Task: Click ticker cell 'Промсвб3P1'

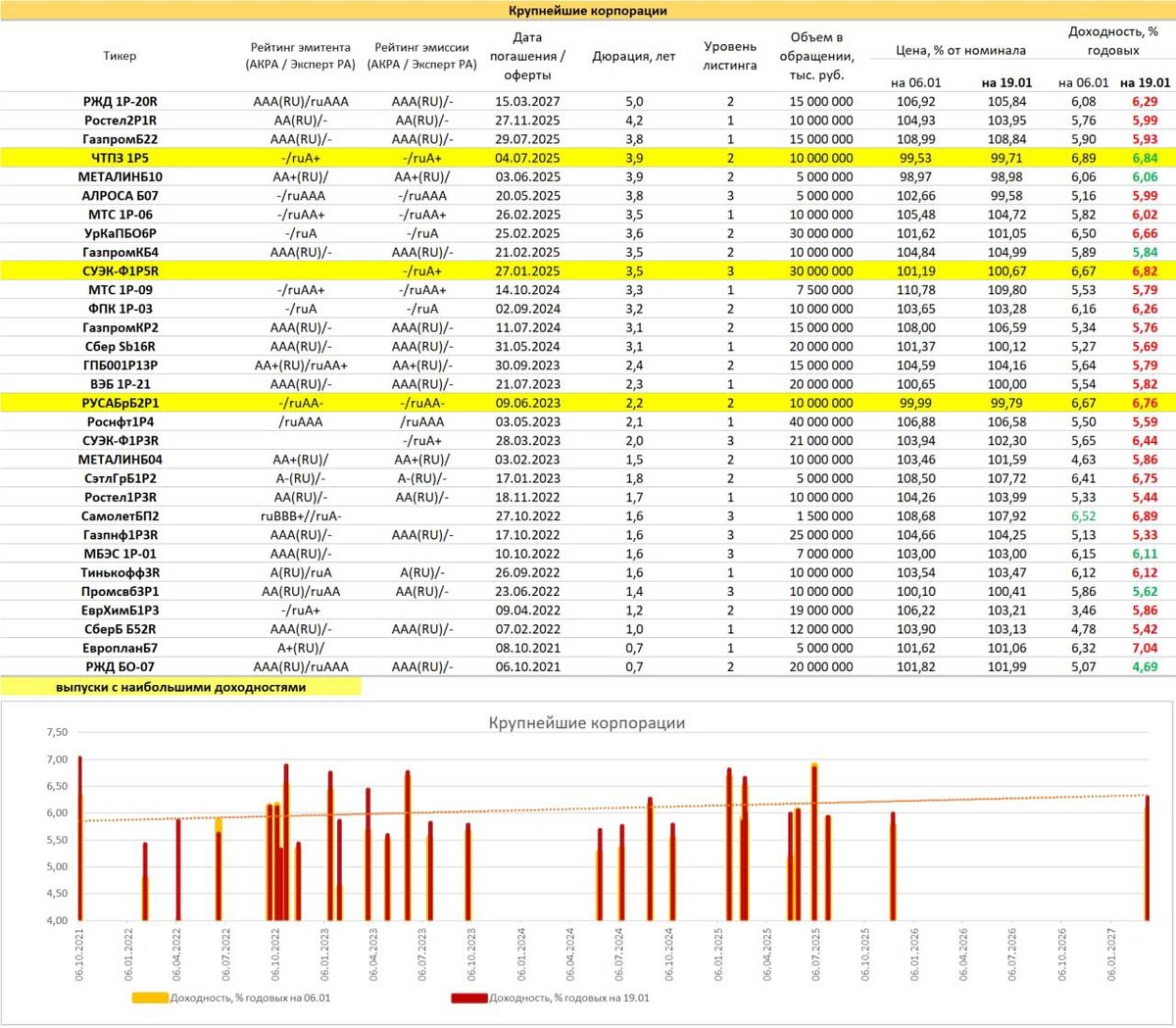Action: coord(120,591)
